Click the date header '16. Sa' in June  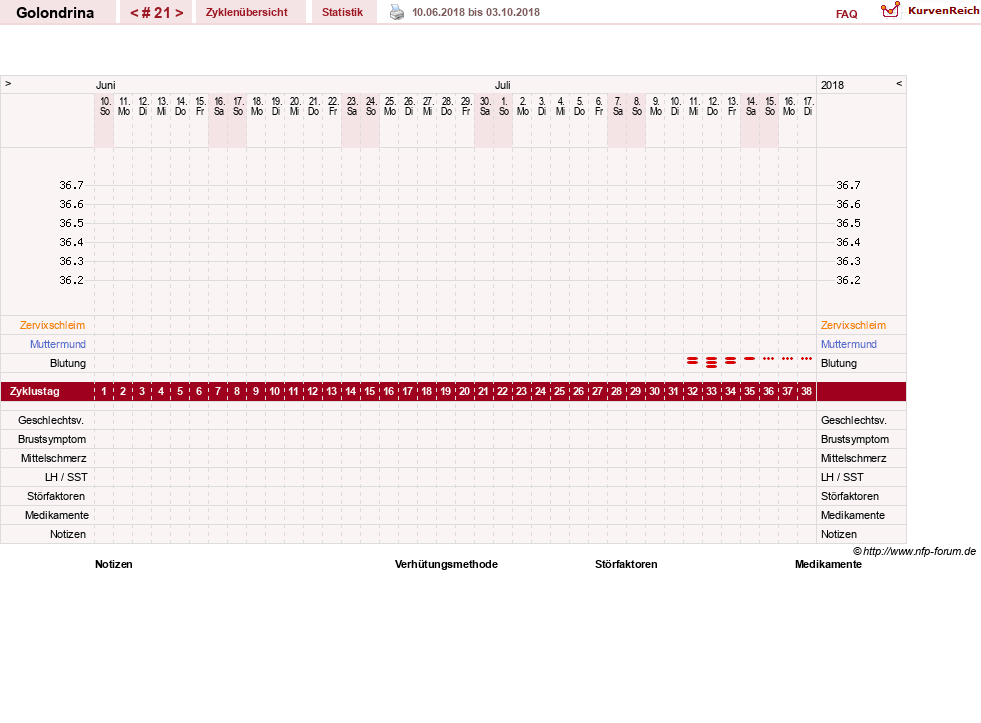(x=219, y=106)
